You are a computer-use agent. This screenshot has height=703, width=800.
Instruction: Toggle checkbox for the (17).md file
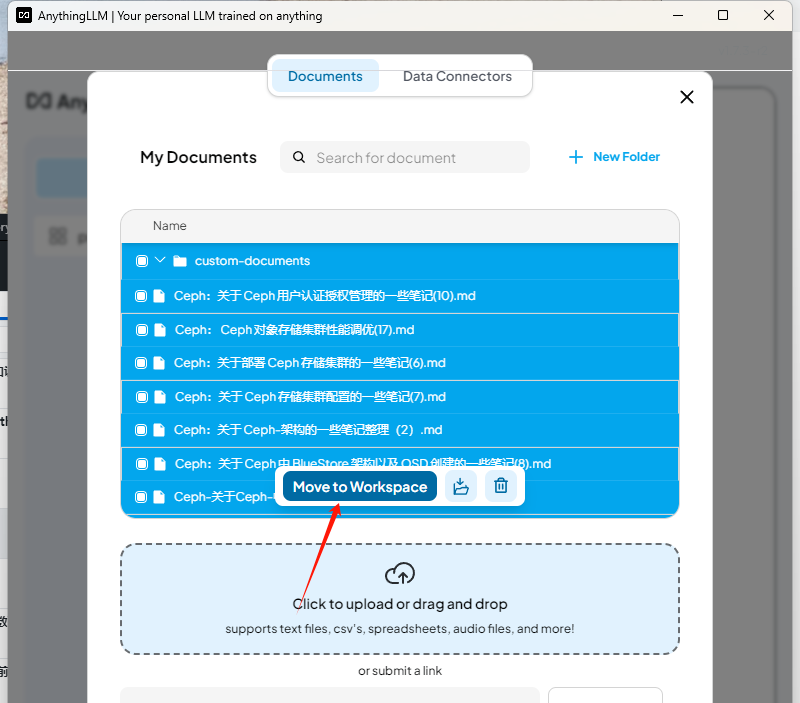(x=142, y=330)
